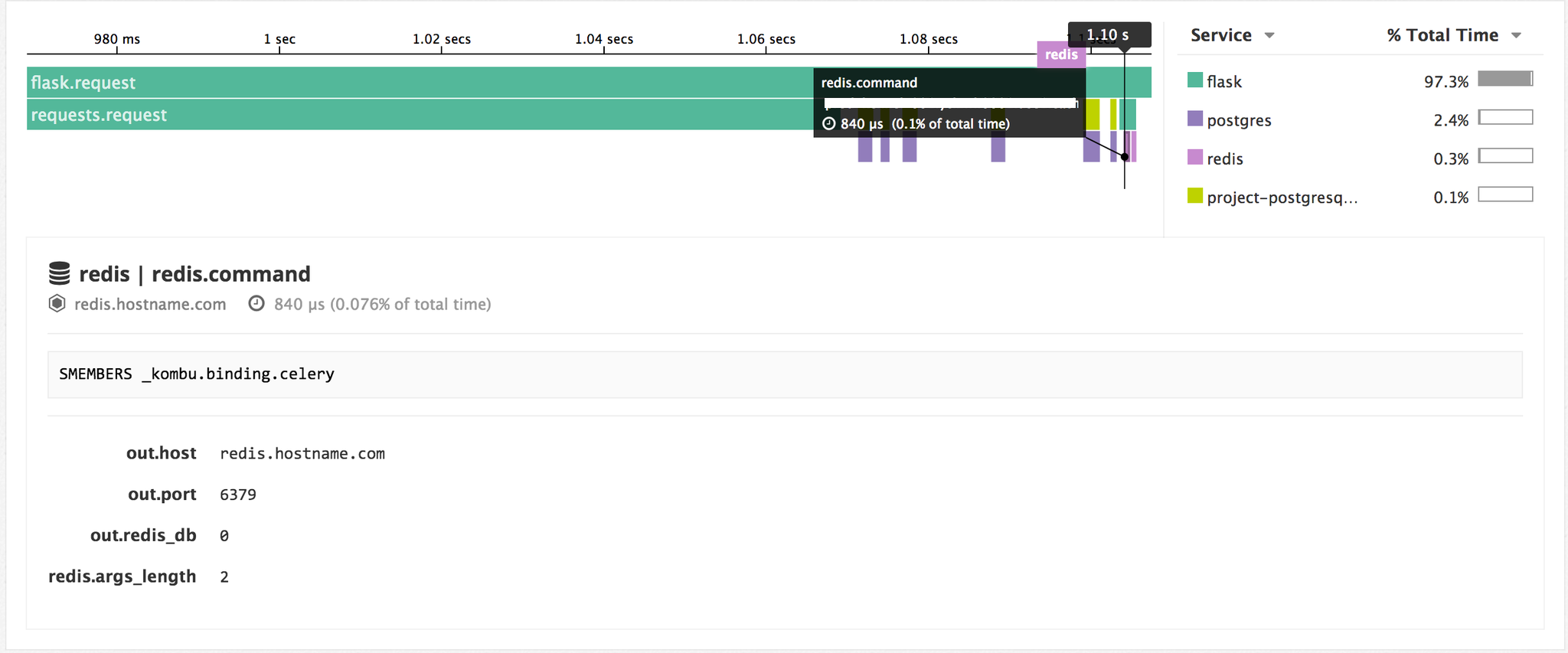This screenshot has width=1568, height=653.
Task: Click the clock icon in redis.command tooltip
Action: pos(828,123)
